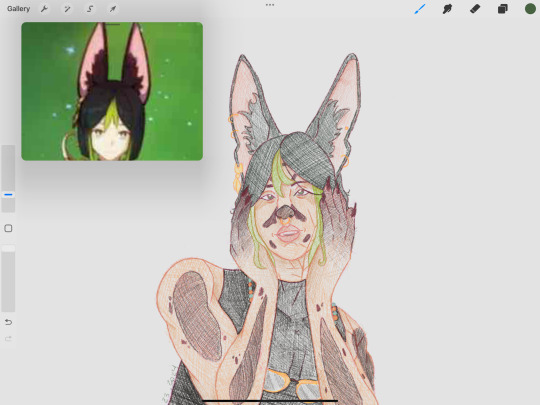This screenshot has height=405, width=540.
Task: Open the Layers panel
Action: 502,9
